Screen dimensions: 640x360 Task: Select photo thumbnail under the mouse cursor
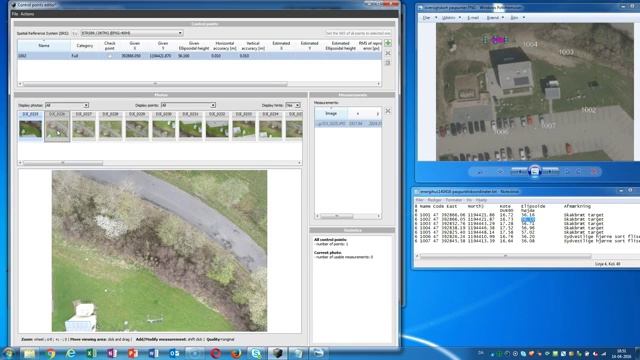(57, 127)
